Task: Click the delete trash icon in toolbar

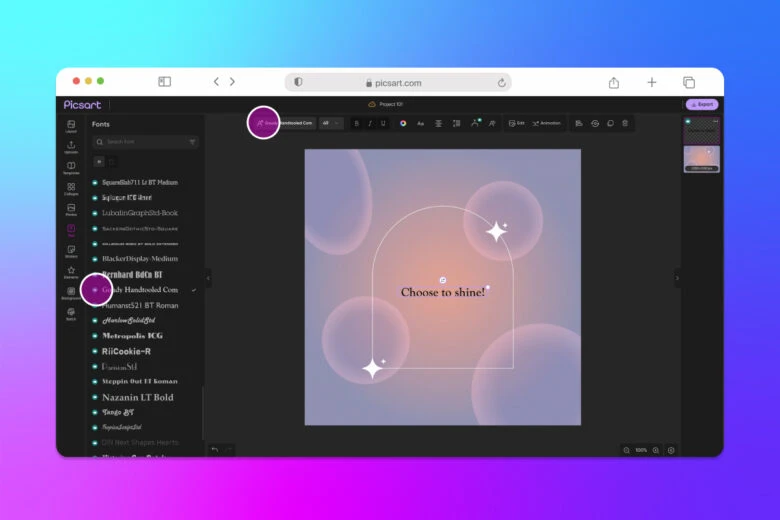Action: [x=625, y=123]
